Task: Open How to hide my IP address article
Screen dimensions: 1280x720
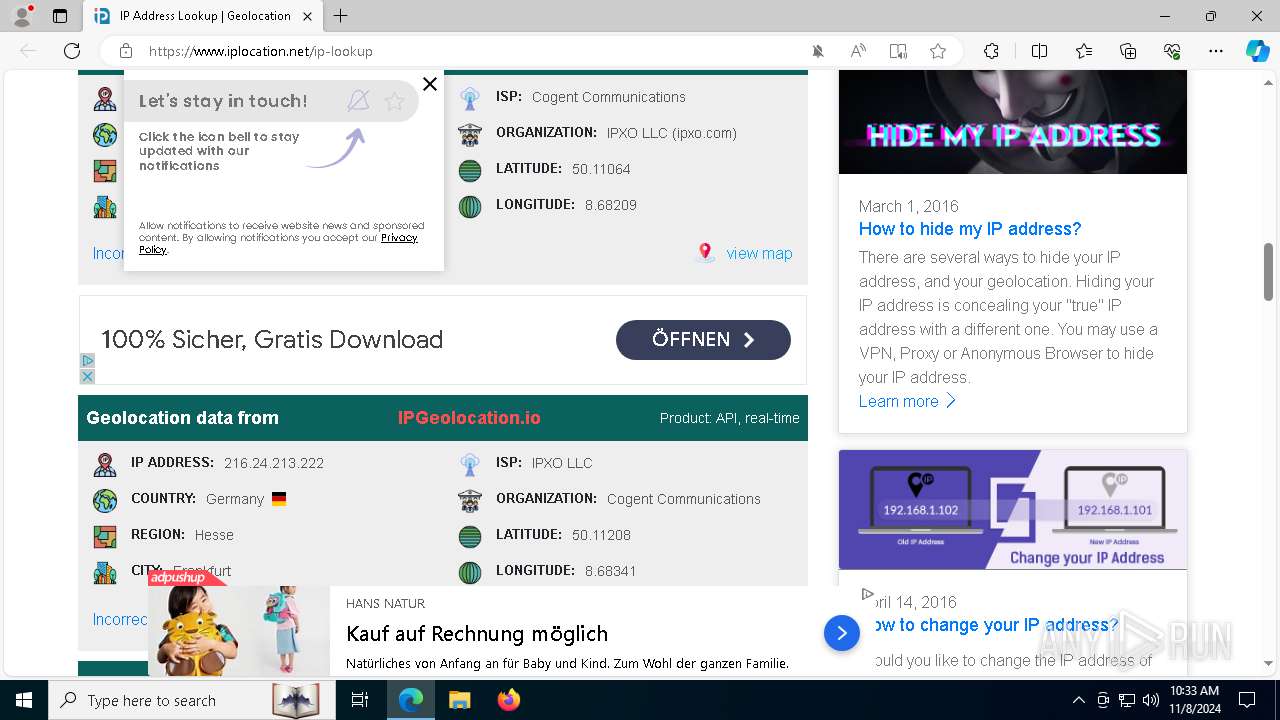Action: pyautogui.click(x=970, y=229)
